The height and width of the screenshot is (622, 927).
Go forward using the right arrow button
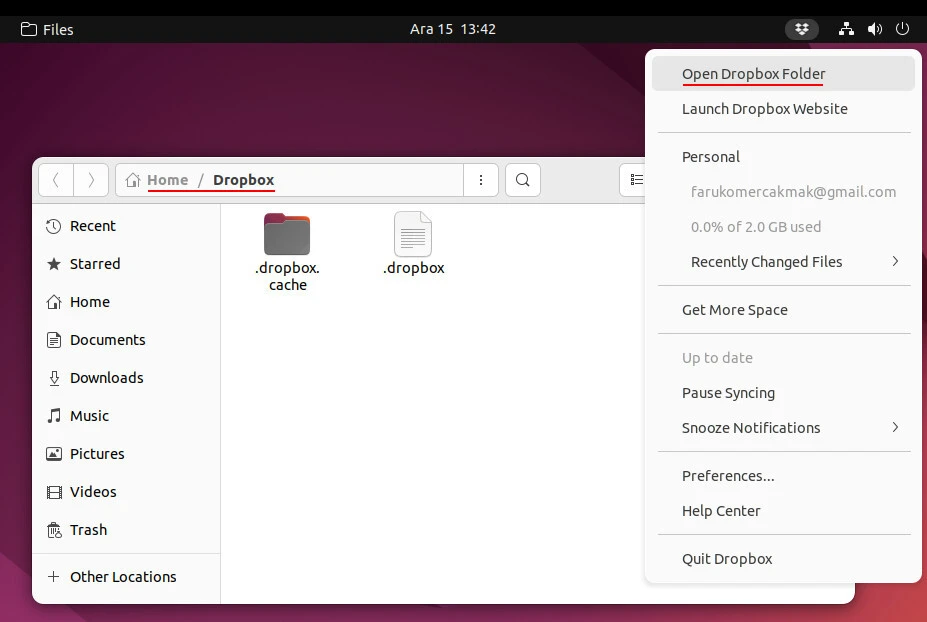click(91, 180)
